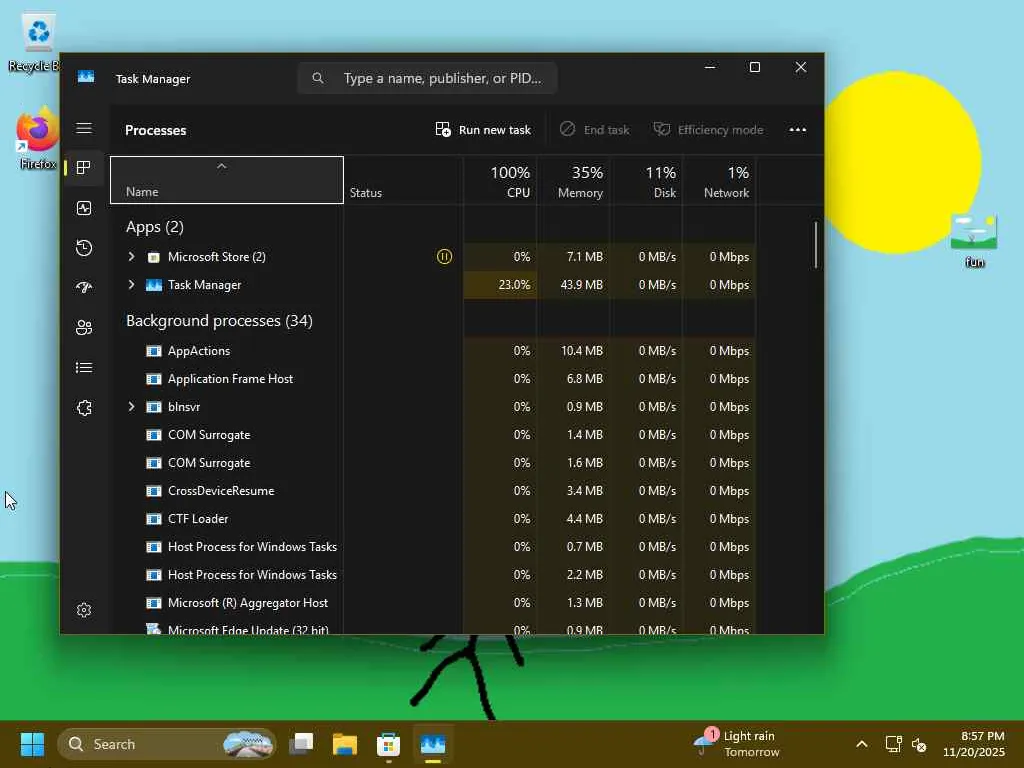The width and height of the screenshot is (1024, 768).
Task: Open the Recycle Bin desktop icon
Action: (38, 42)
